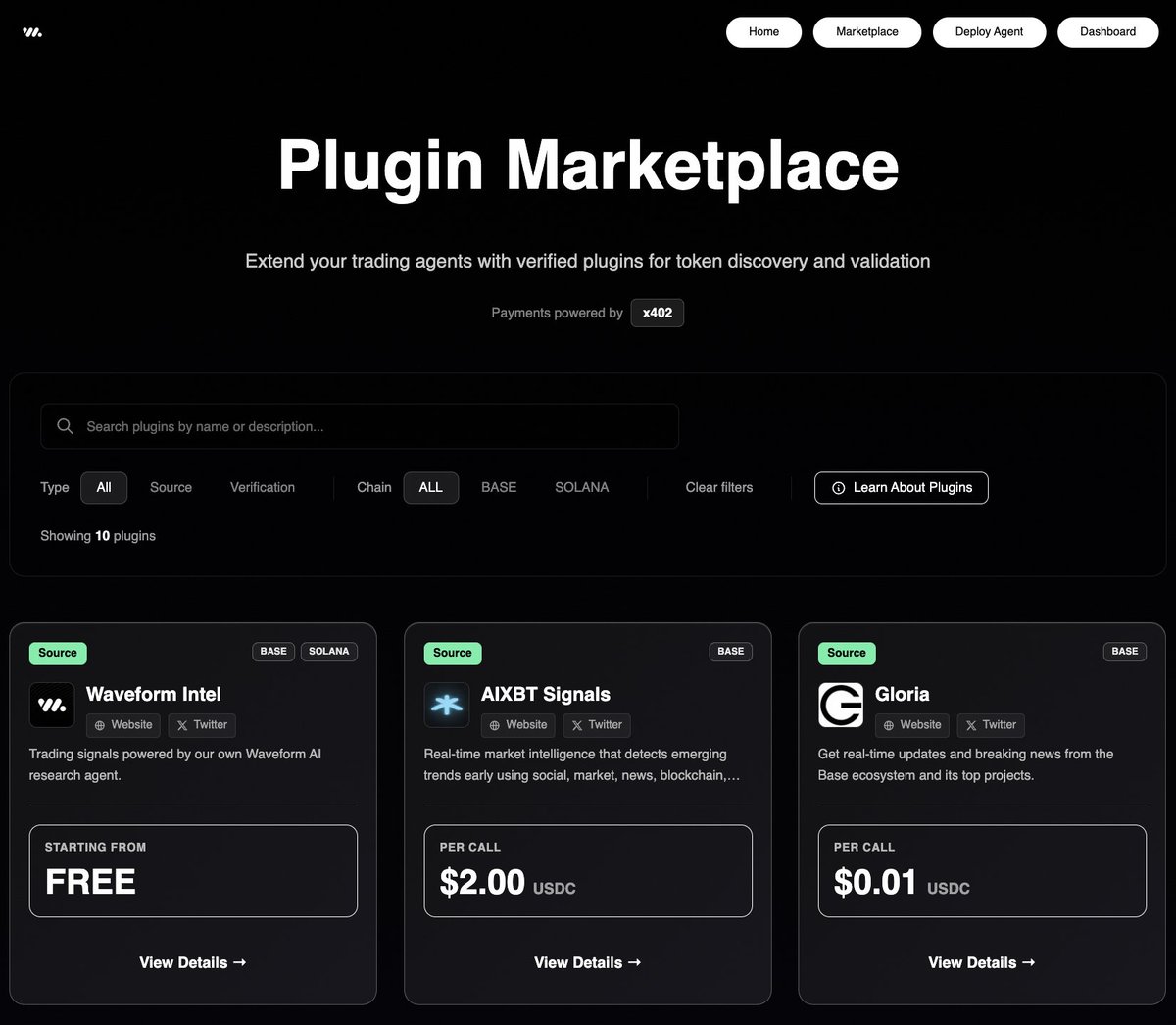Open Waveform Intel Twitter link

(202, 725)
